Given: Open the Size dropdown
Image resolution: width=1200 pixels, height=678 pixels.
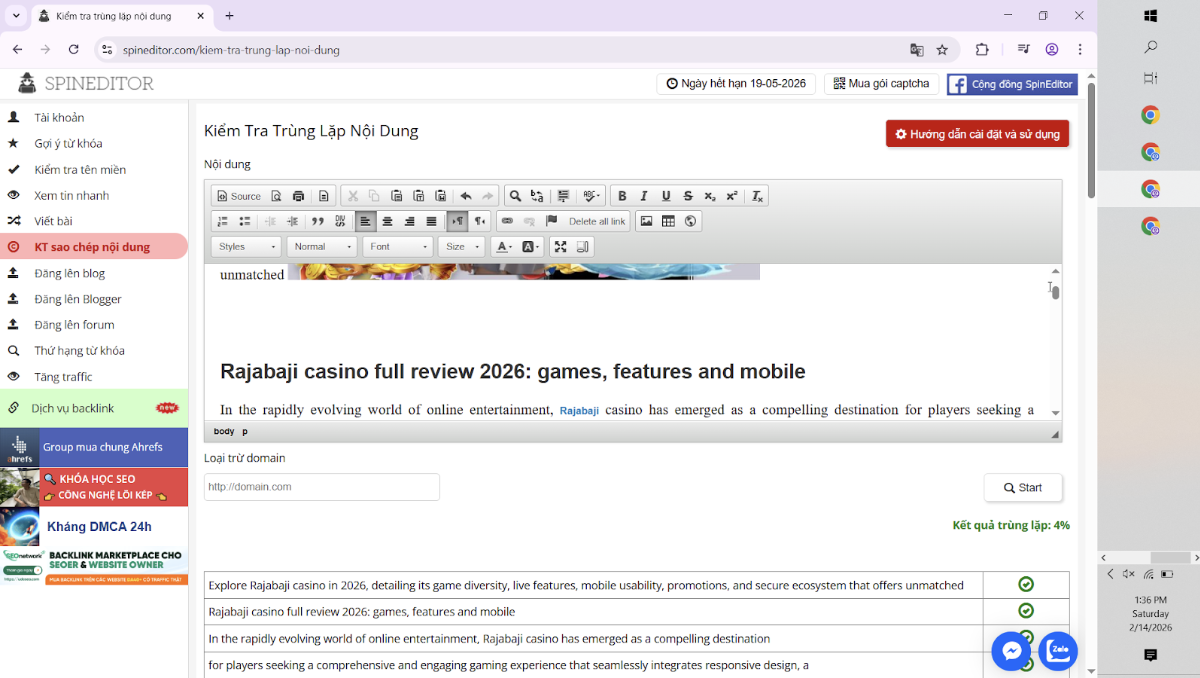Looking at the screenshot, I should click(461, 247).
